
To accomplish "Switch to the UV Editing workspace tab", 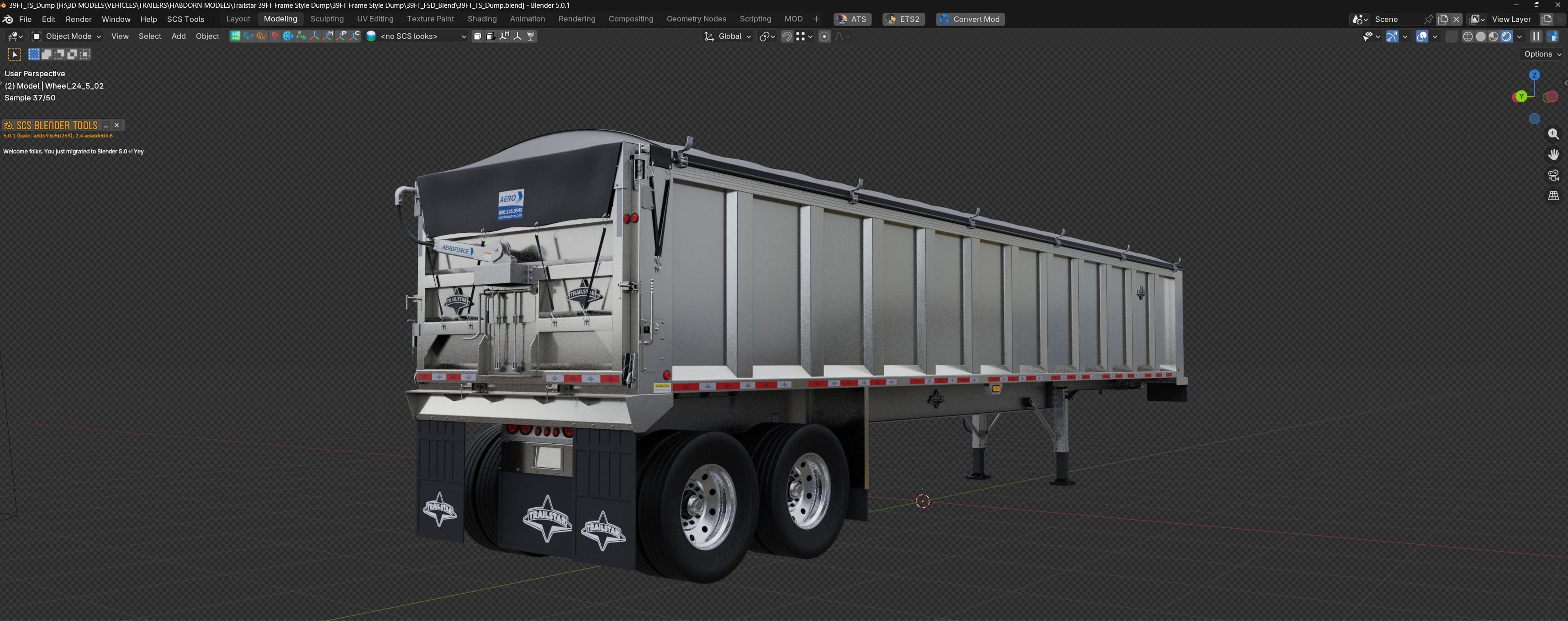I will click(x=375, y=19).
